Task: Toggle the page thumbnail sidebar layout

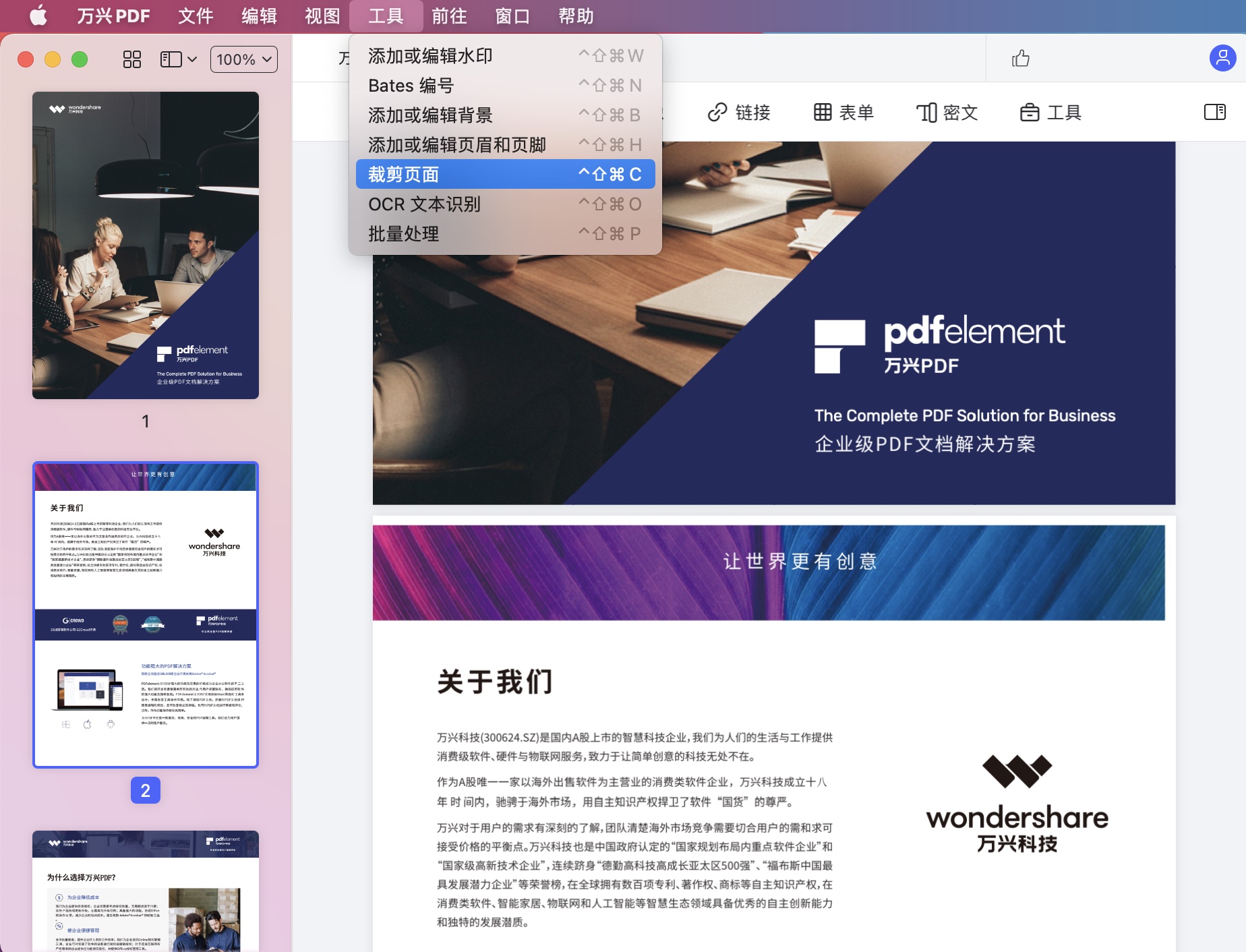Action: coord(171,59)
